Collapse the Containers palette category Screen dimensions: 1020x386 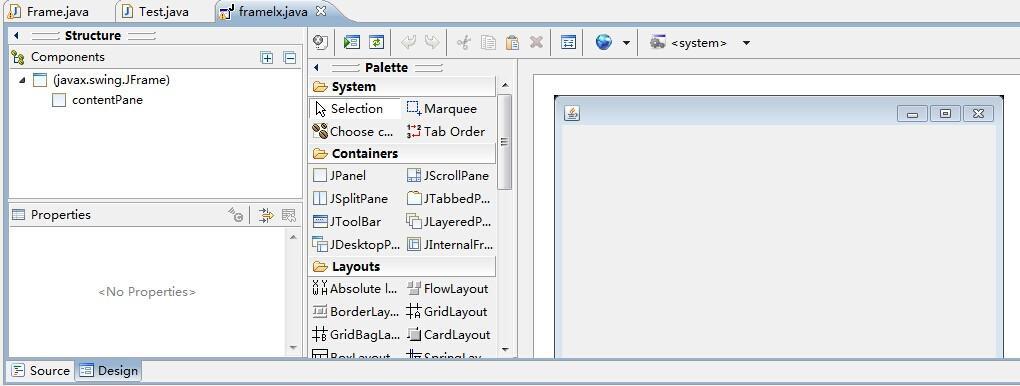point(402,154)
